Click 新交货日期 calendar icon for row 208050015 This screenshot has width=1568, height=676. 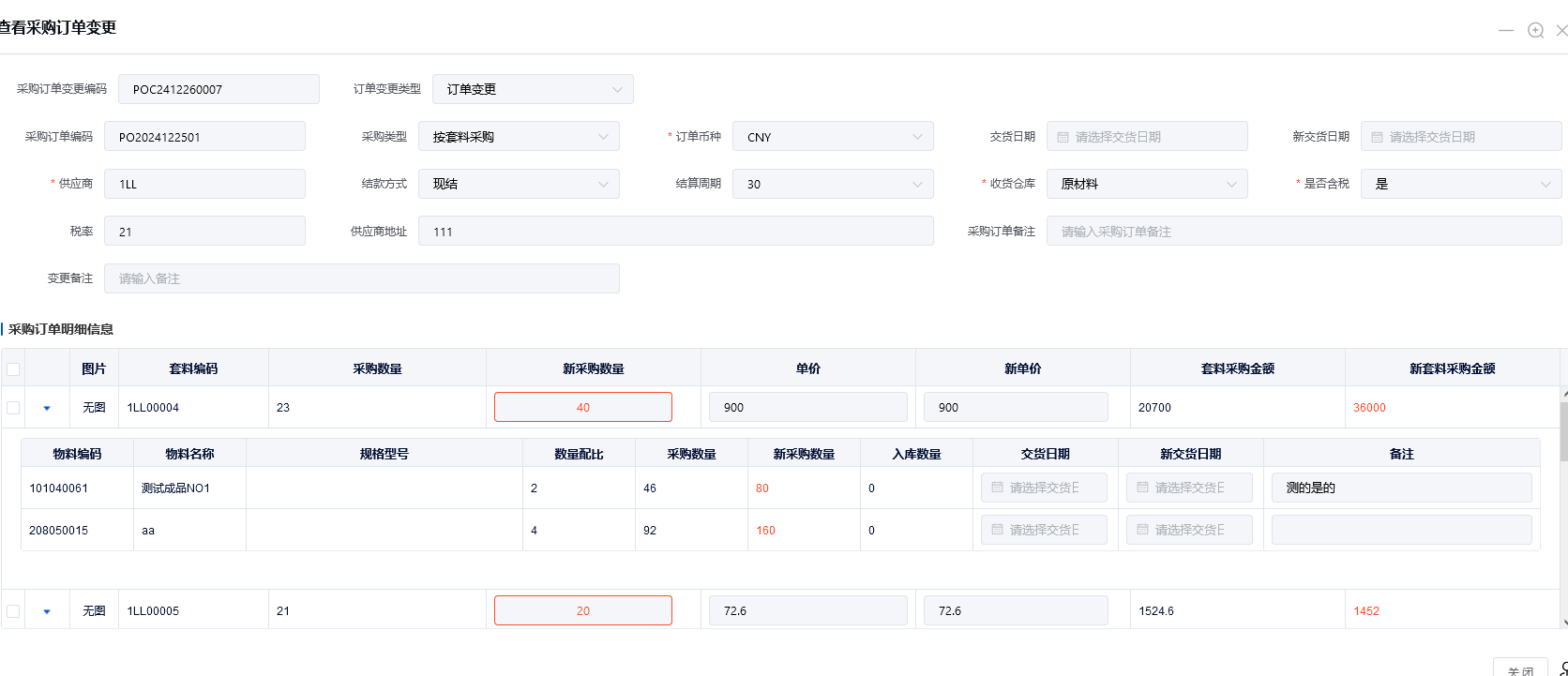coord(1142,530)
